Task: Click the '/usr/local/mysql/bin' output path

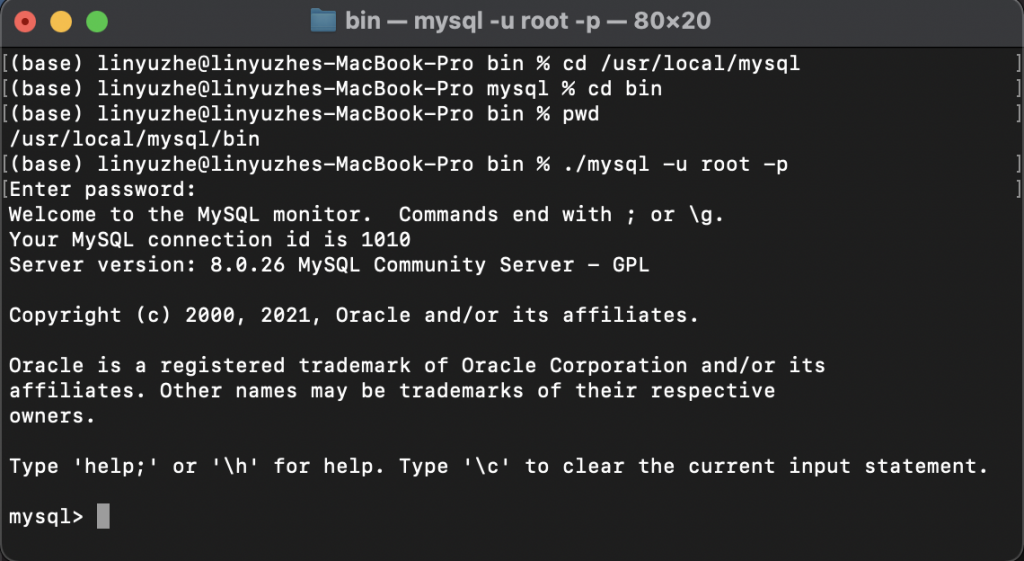Action: 135,139
